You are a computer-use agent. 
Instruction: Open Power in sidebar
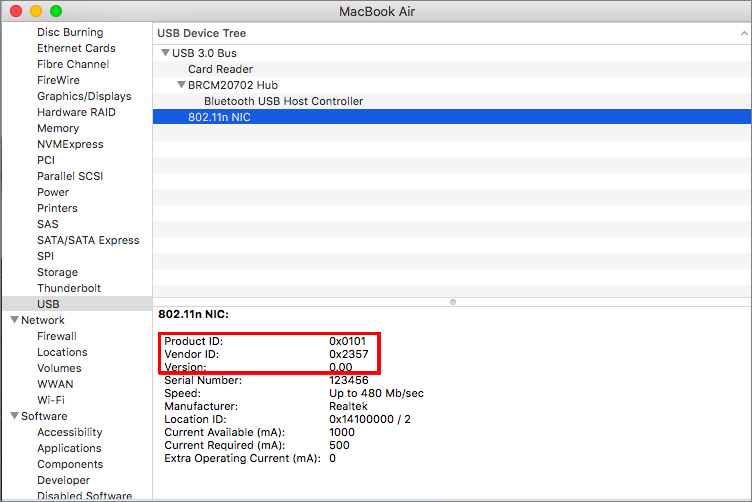pyautogui.click(x=53, y=192)
